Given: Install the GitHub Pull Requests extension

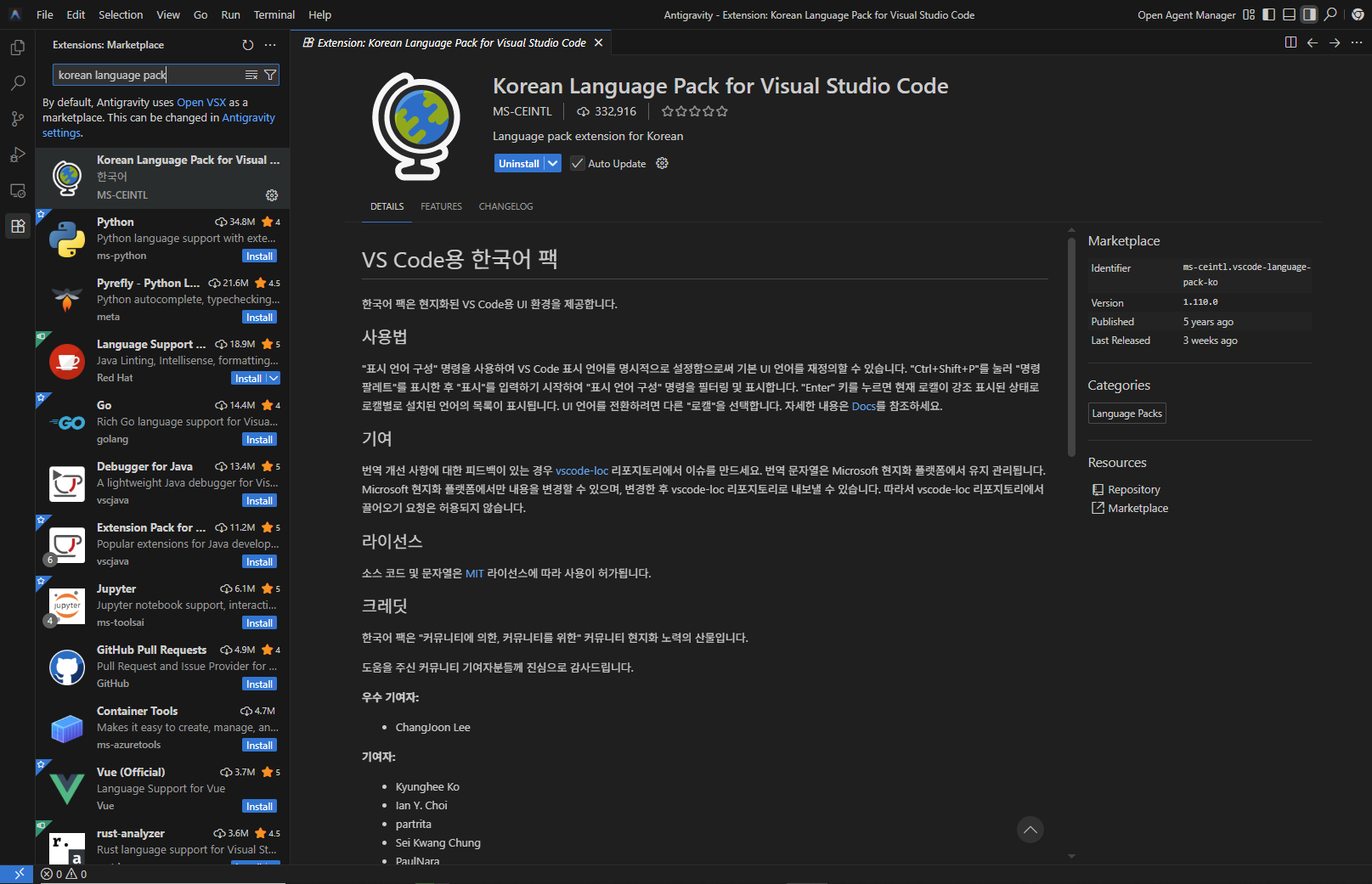Looking at the screenshot, I should pos(260,684).
